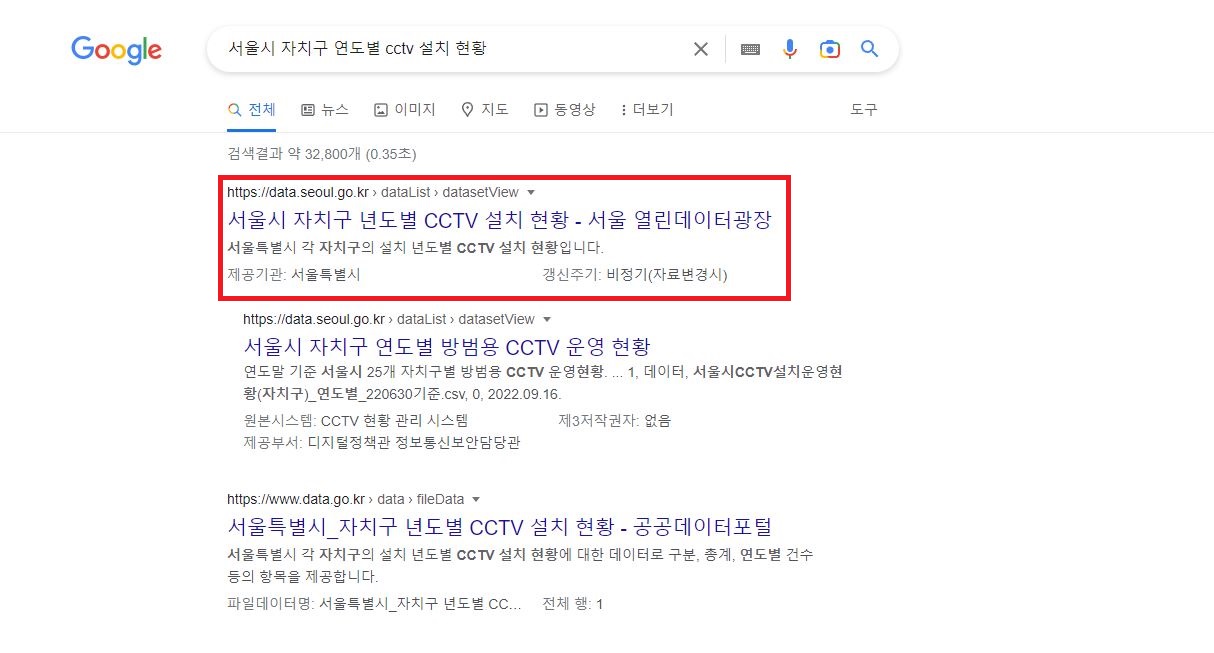The image size is (1214, 653).
Task: Click 원본시스템: CCTV 현황 관리 시스템 text
Action: point(356,421)
